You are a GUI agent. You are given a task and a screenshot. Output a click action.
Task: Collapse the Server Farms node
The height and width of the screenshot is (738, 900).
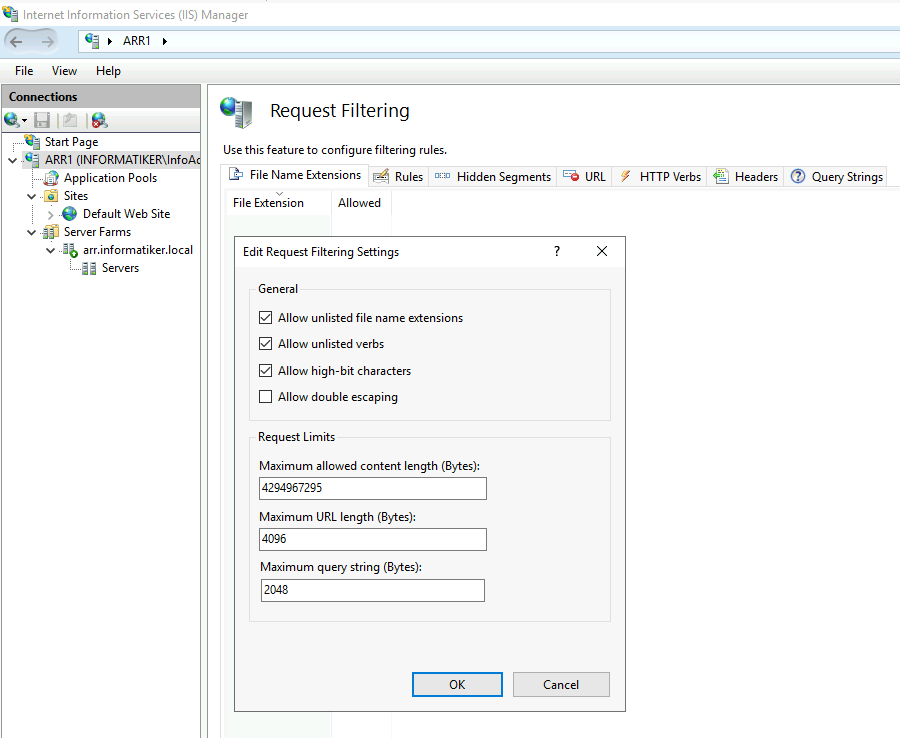point(32,232)
